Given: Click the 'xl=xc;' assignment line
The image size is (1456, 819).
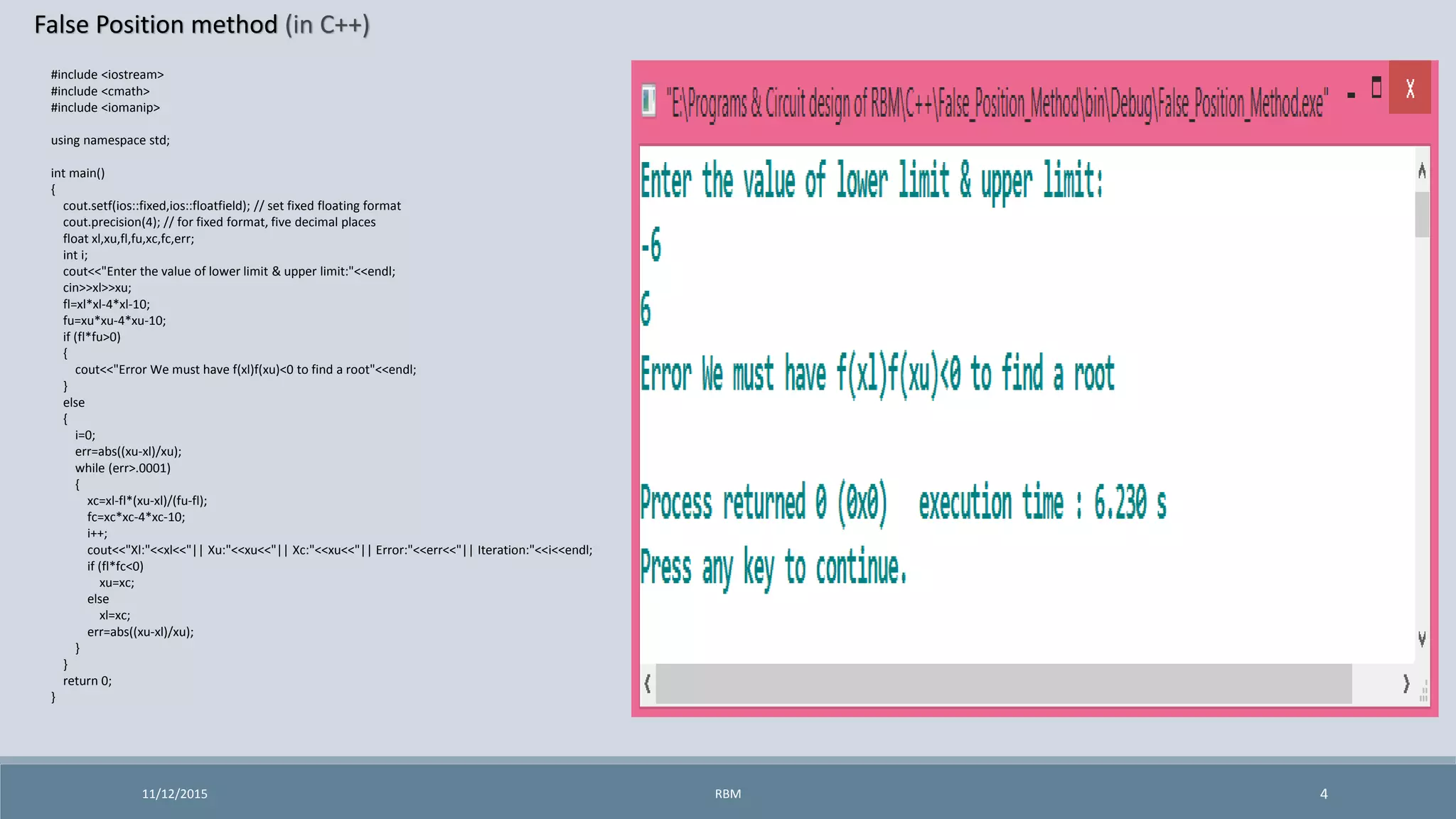Looking at the screenshot, I should click(x=114, y=615).
